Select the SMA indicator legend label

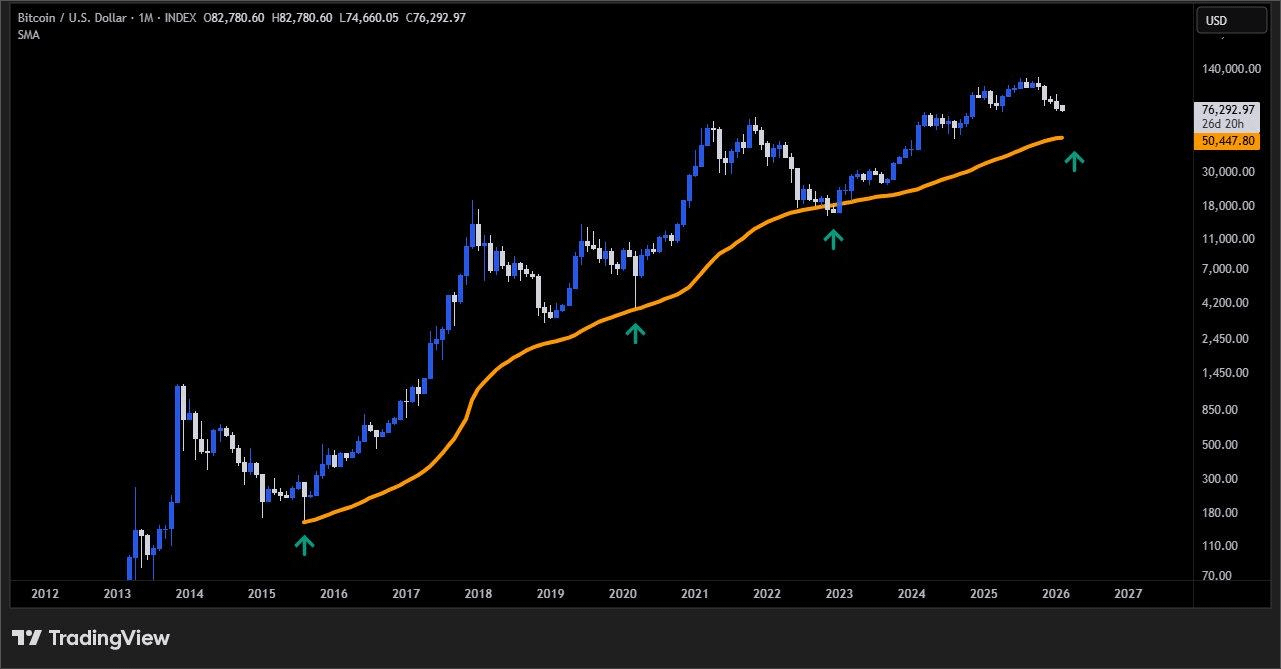click(28, 35)
